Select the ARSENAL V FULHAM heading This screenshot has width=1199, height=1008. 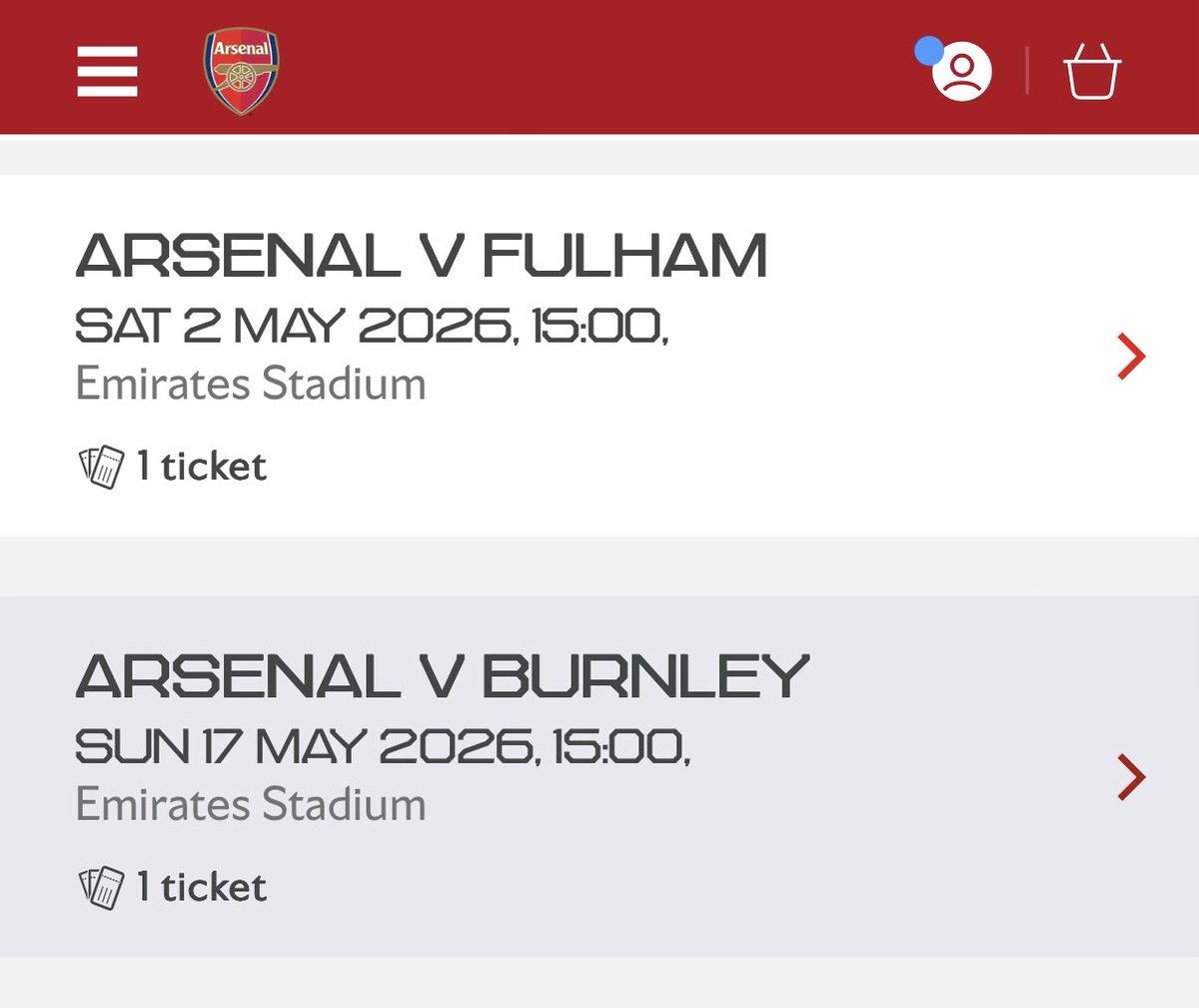(422, 256)
